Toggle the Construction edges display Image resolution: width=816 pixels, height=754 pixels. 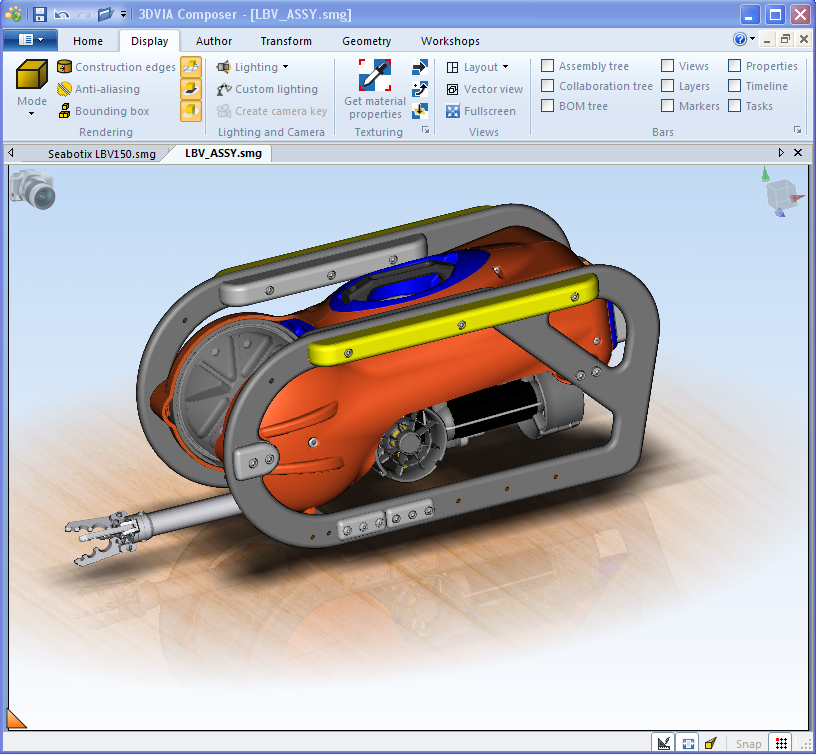click(116, 67)
